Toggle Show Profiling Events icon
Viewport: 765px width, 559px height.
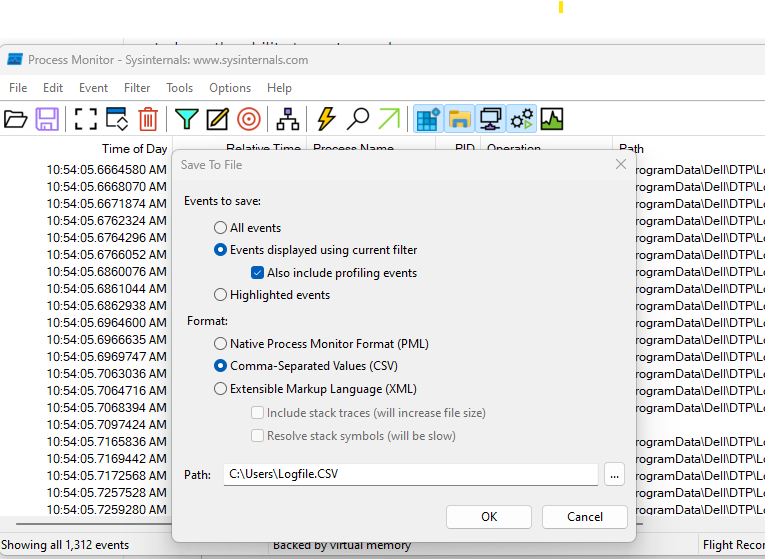(x=552, y=119)
